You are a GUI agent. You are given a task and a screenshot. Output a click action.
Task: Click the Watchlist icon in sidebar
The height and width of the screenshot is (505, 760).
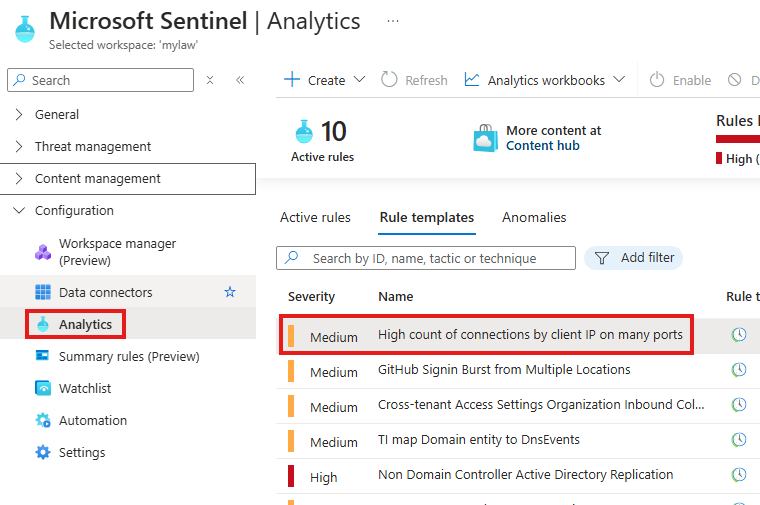[43, 389]
